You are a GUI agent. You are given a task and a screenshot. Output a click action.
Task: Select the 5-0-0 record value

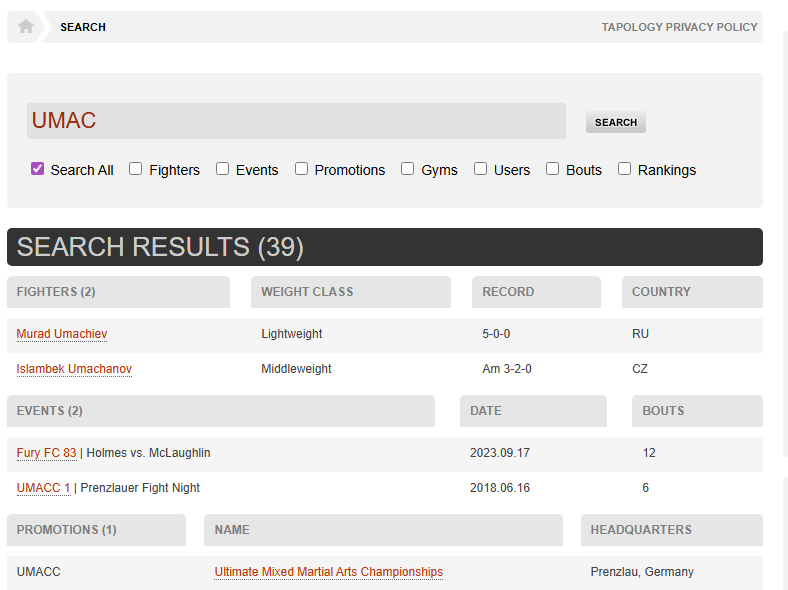pos(496,334)
